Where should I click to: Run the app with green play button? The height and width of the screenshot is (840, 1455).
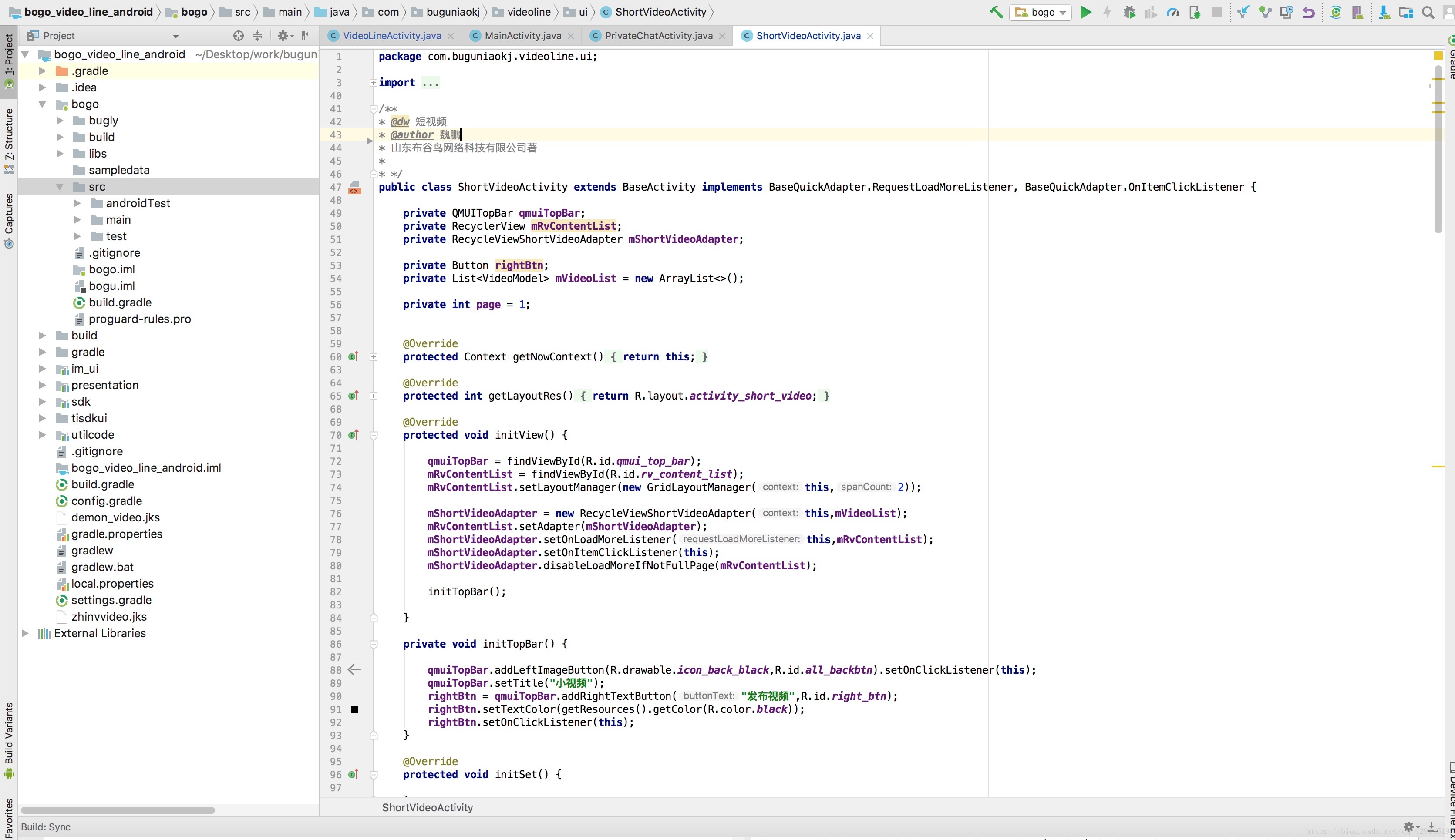pyautogui.click(x=1086, y=12)
